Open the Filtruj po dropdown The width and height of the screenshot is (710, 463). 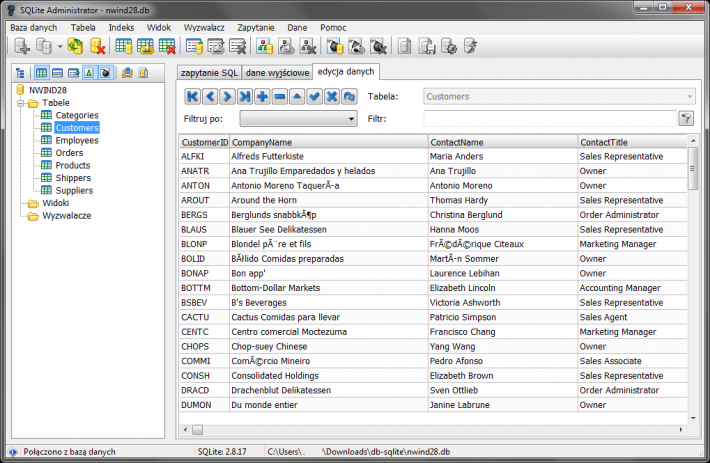(x=298, y=119)
